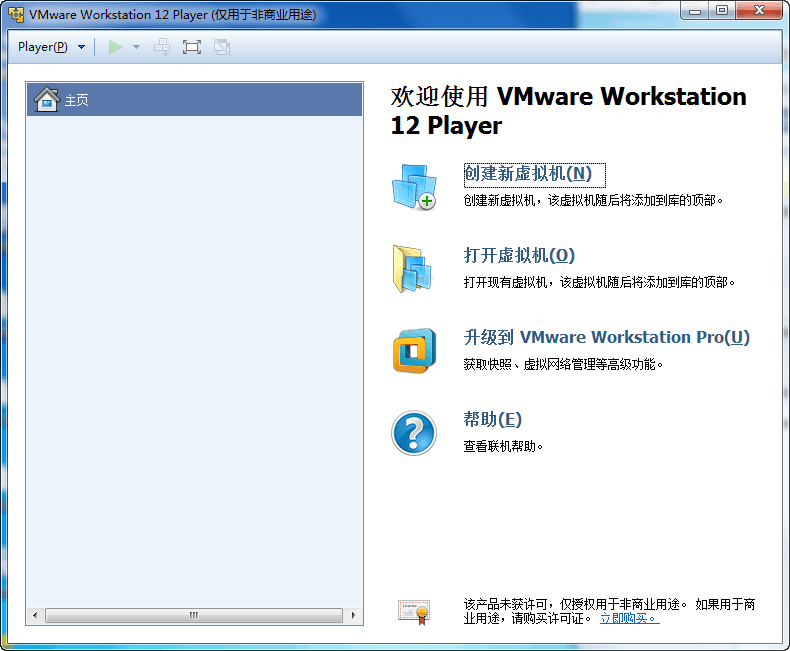
Task: Click library scrollbar right arrow
Action: coord(353,615)
